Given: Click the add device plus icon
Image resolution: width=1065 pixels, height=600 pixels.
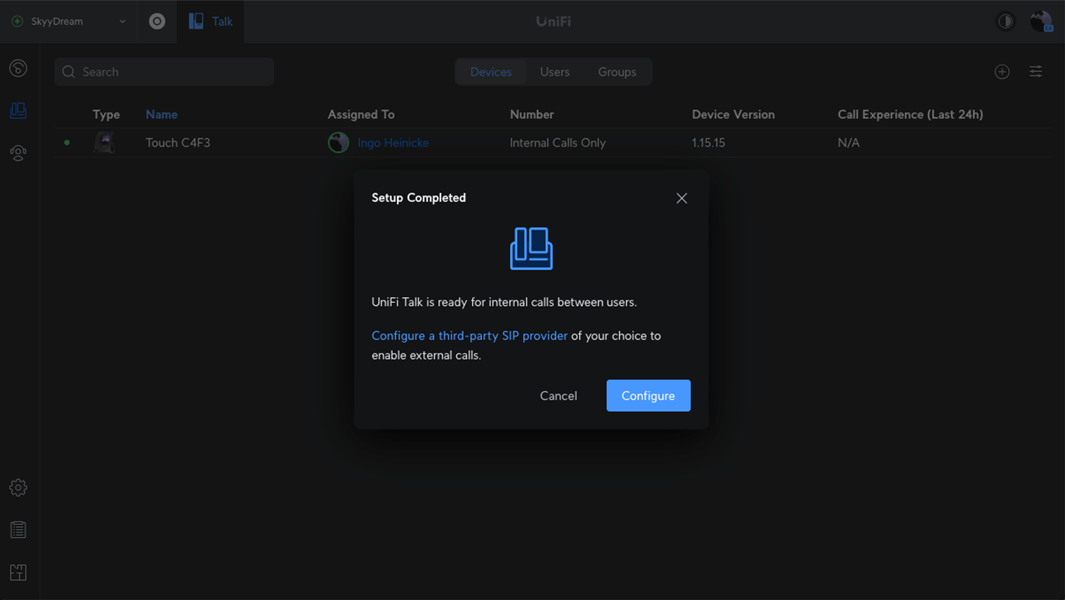Looking at the screenshot, I should [1002, 72].
